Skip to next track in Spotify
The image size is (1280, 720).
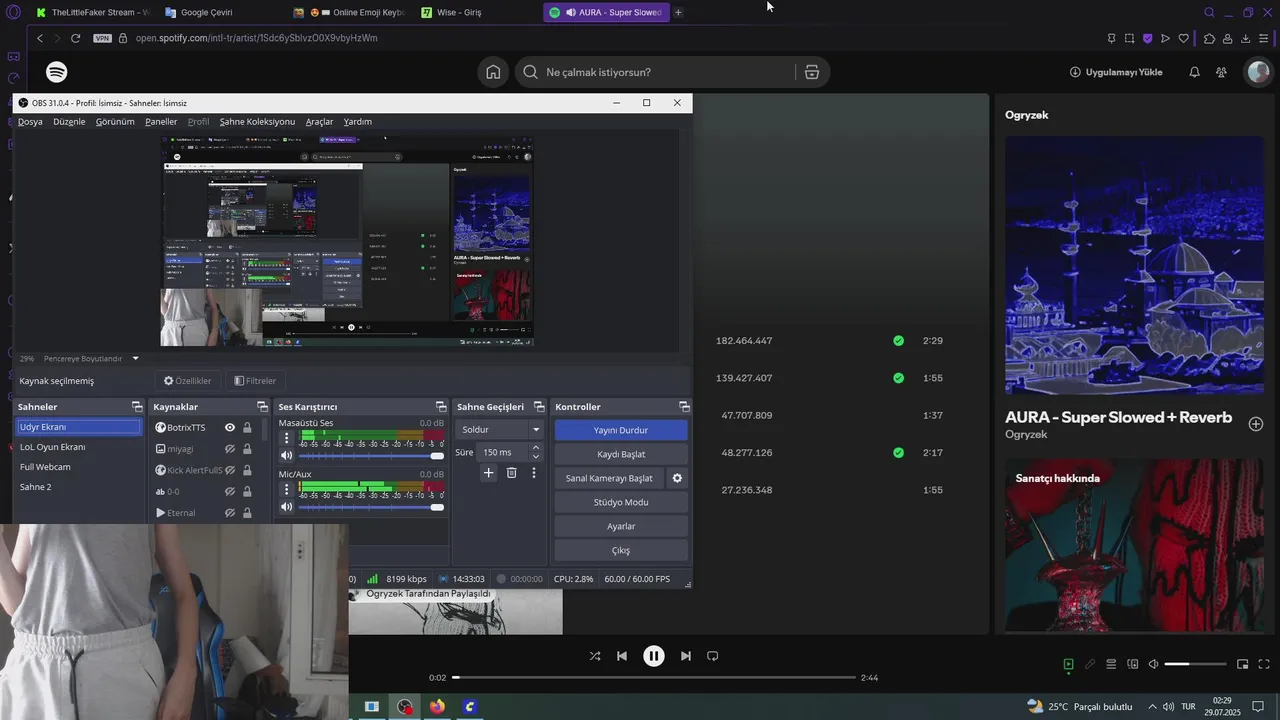coord(685,656)
